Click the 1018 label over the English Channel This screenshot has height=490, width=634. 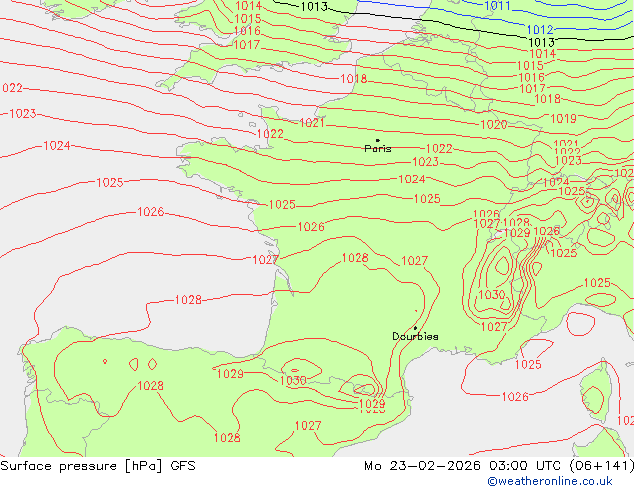[x=354, y=78]
